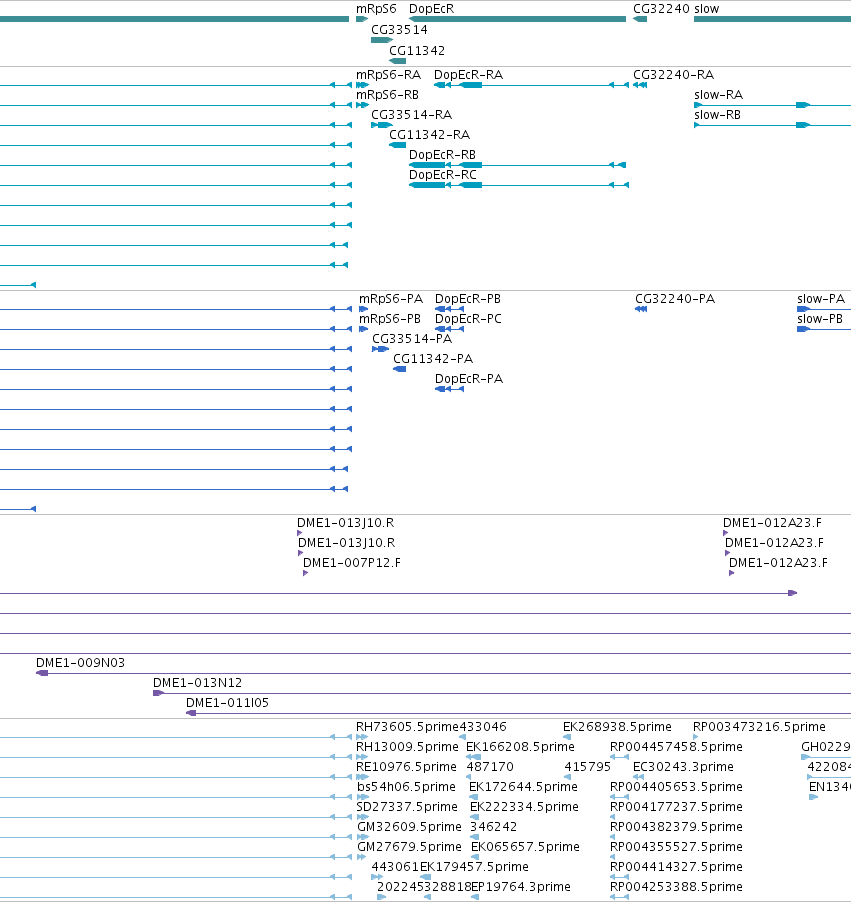Click EST SD27337.5prime
Viewport: 851px width, 902px height.
pyautogui.click(x=407, y=807)
